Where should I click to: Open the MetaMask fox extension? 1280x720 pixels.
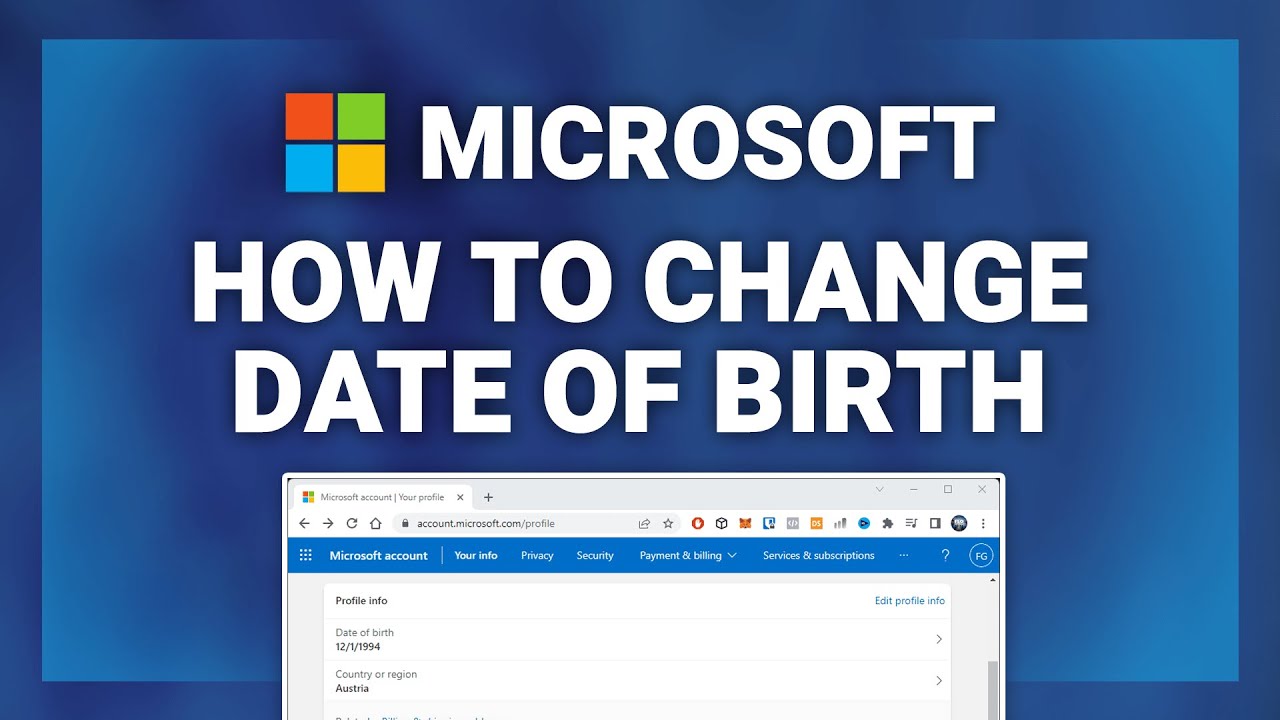point(745,523)
